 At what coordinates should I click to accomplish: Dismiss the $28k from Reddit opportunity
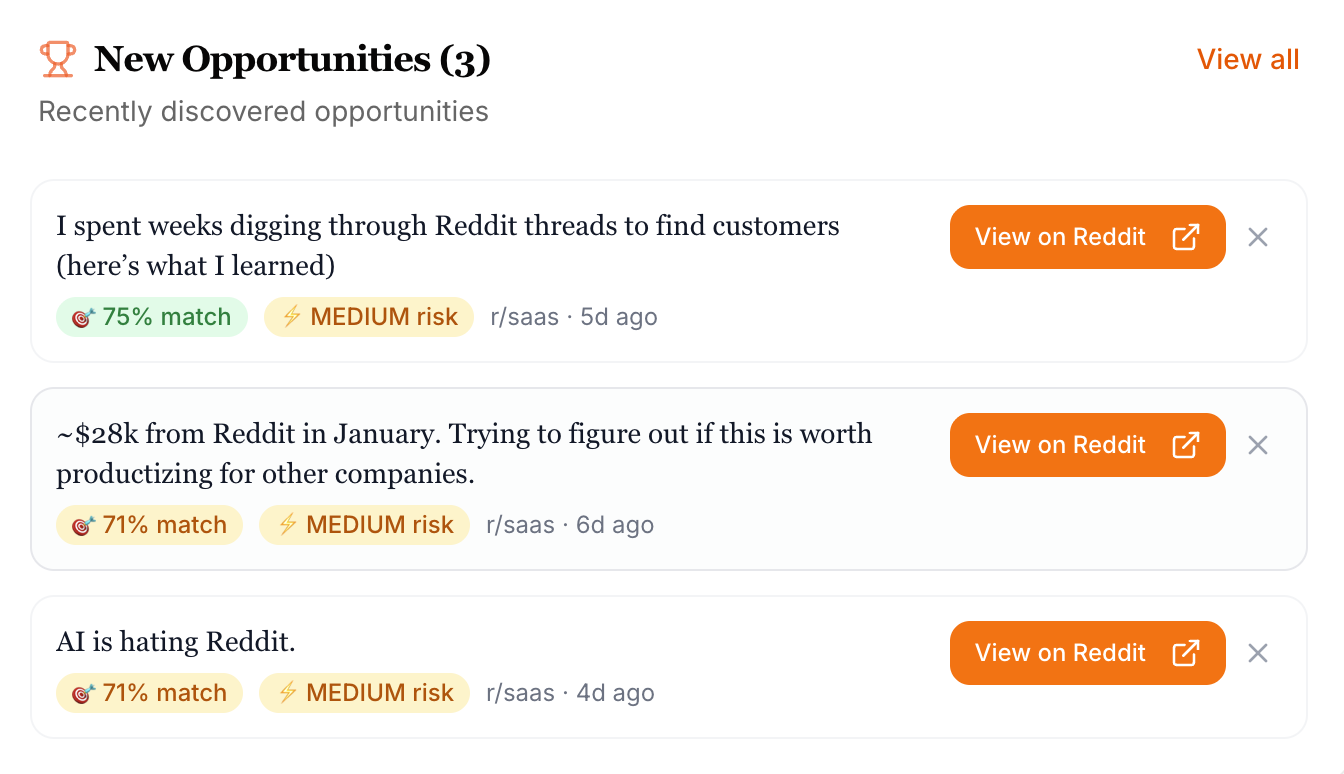[x=1257, y=445]
